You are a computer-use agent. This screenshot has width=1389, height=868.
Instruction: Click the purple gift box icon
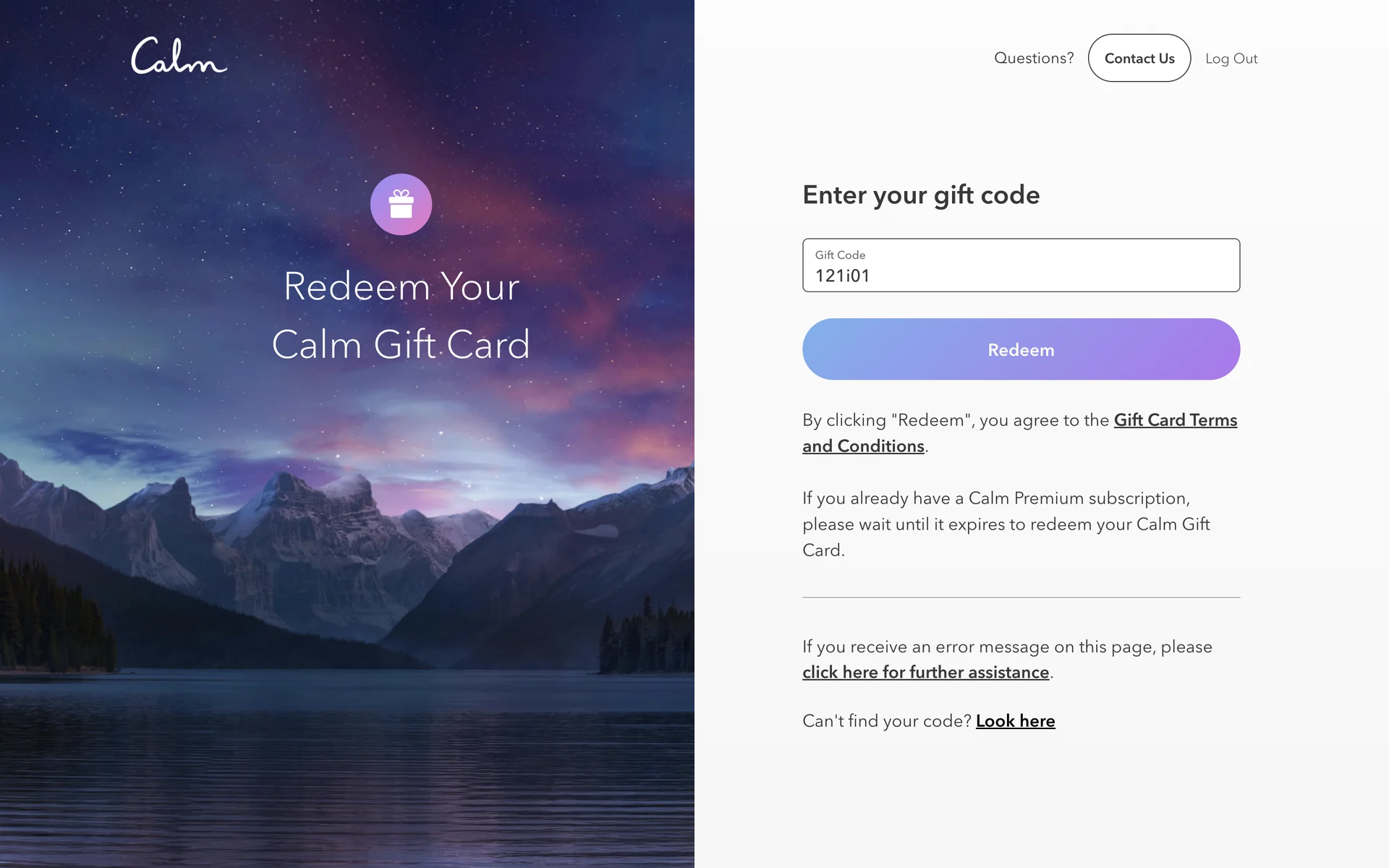pyautogui.click(x=401, y=204)
